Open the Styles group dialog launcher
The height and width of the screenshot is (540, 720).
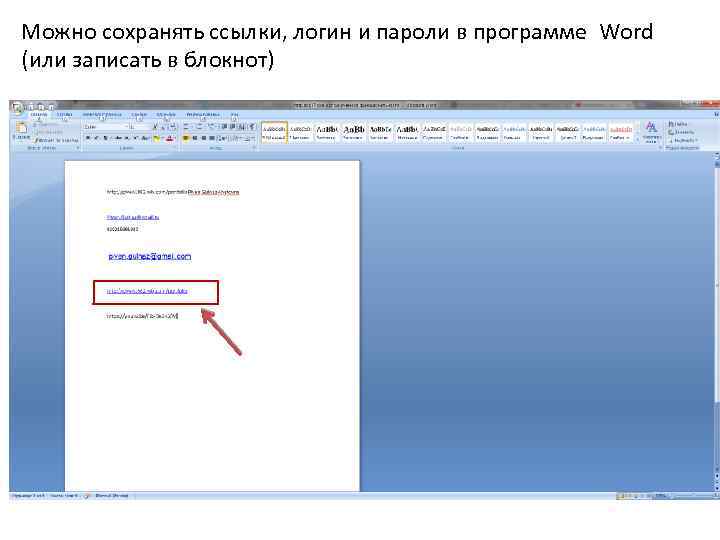[x=660, y=148]
